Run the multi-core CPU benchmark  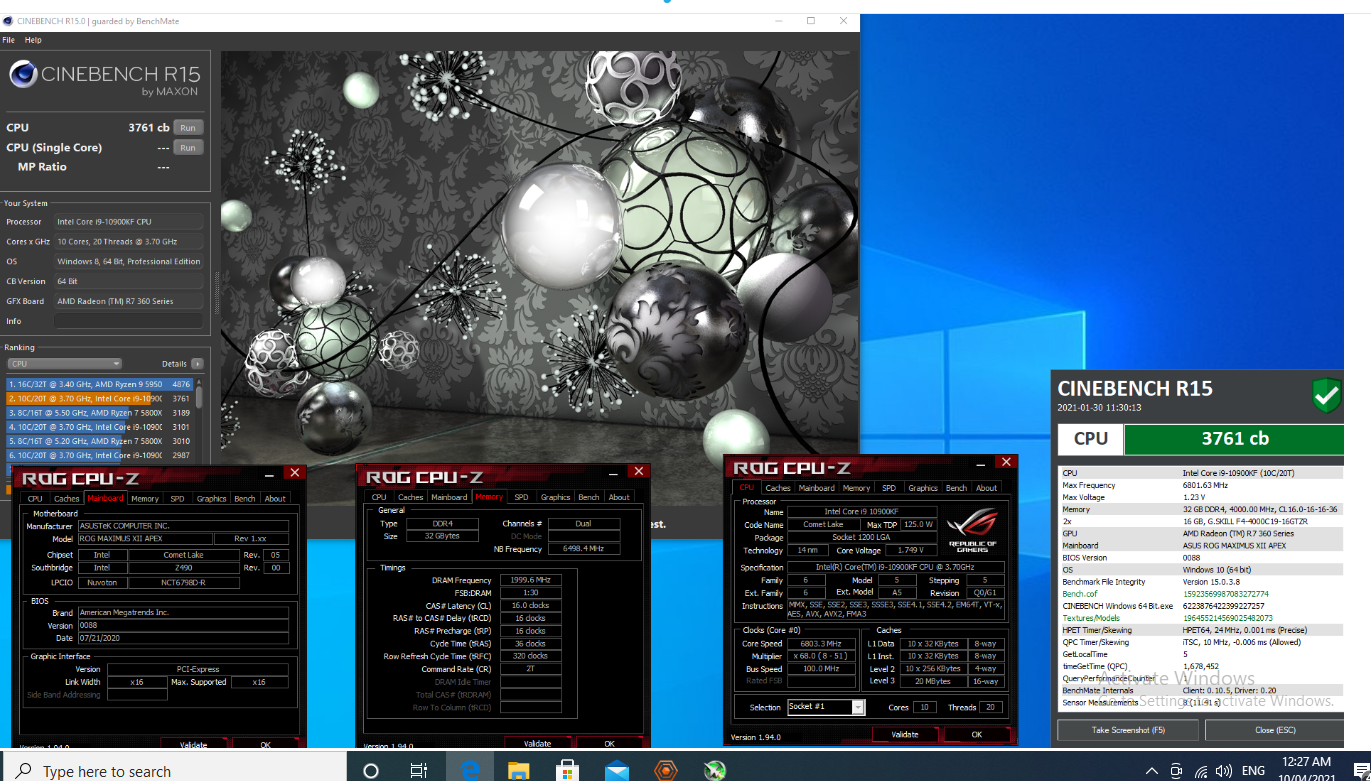[187, 127]
